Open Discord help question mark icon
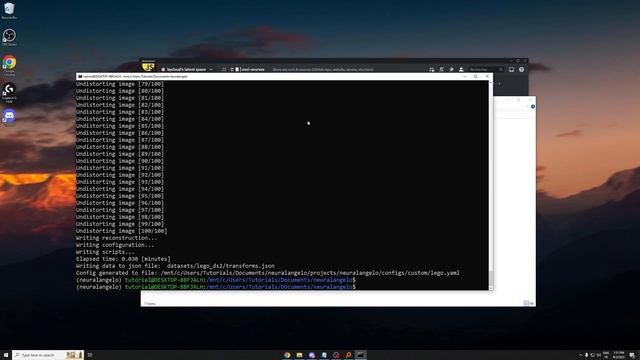This screenshot has height=360, width=640. pyautogui.click(x=521, y=69)
